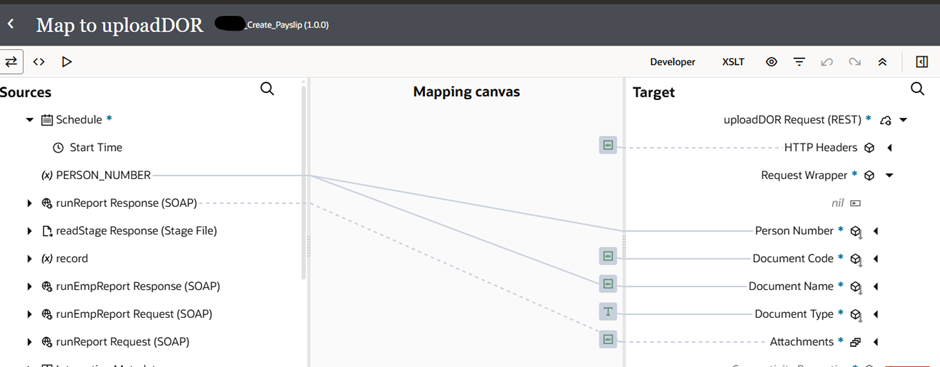This screenshot has height=367, width=940.
Task: Select the nil target attribute
Action: [837, 203]
